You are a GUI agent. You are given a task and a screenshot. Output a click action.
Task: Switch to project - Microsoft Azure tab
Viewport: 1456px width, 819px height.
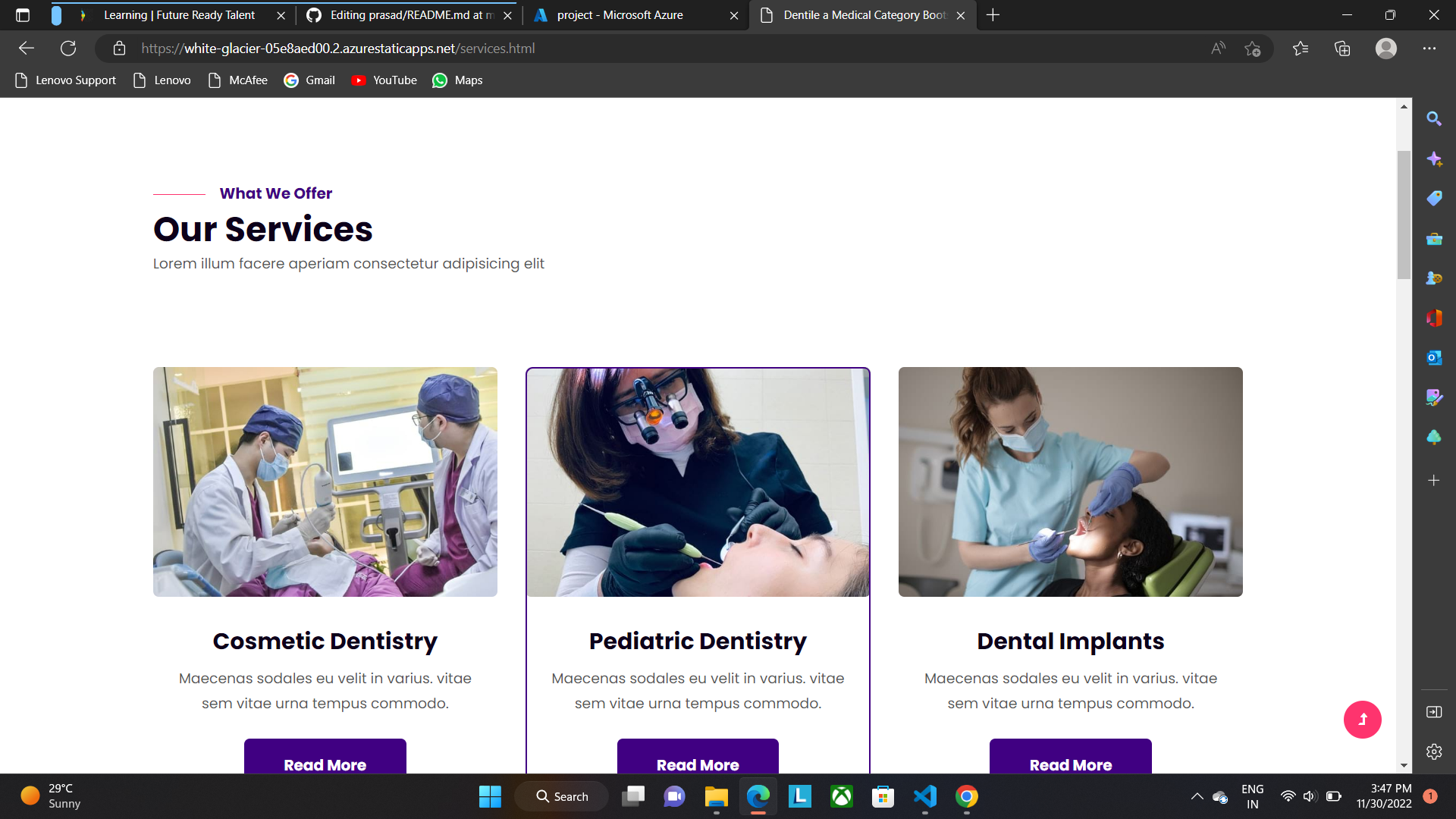(x=635, y=15)
